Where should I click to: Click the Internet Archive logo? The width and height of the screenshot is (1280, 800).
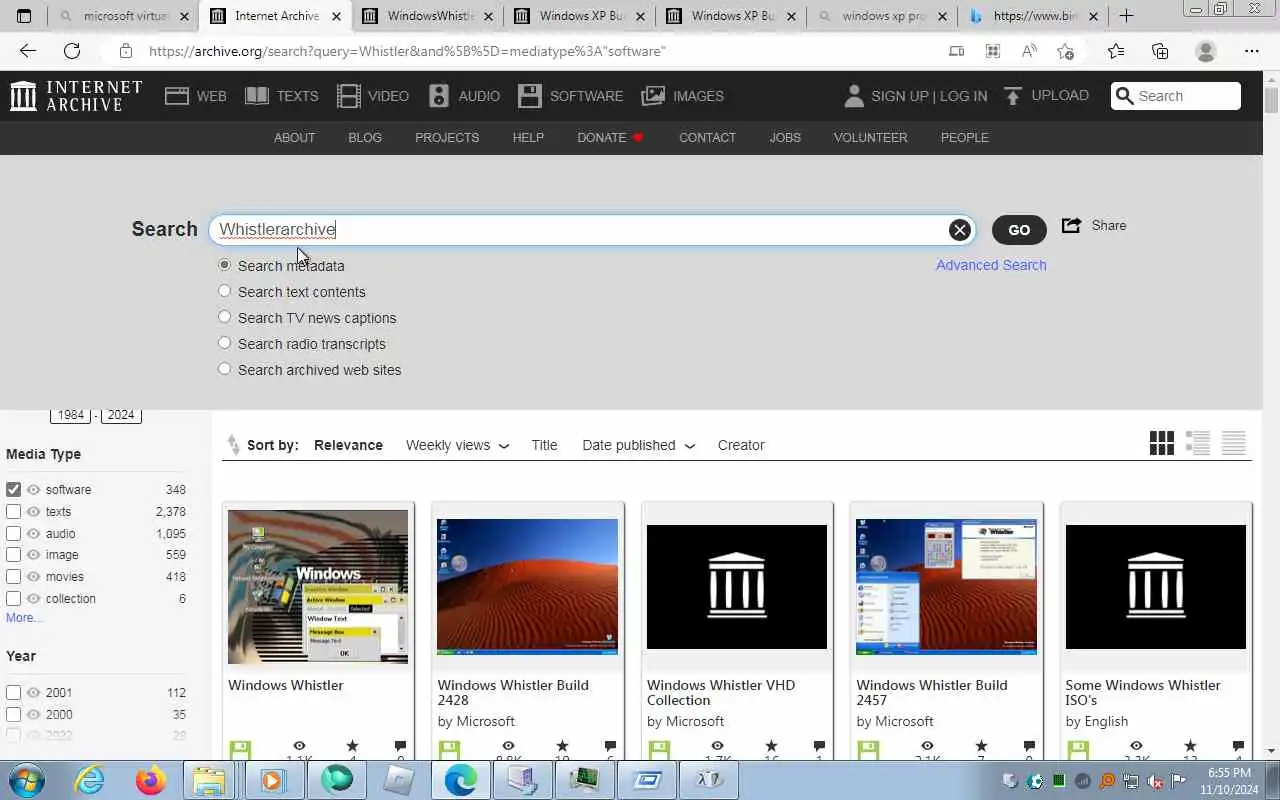[x=76, y=96]
